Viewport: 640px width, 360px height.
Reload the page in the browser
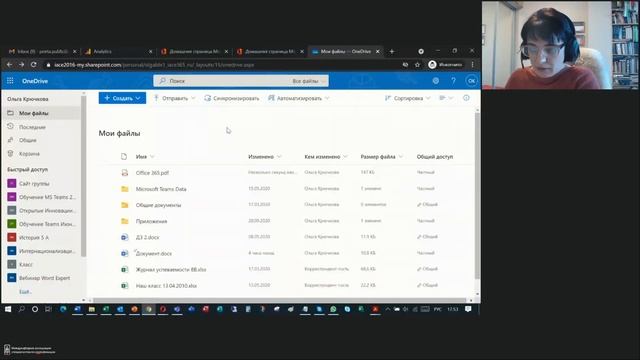pyautogui.click(x=33, y=64)
